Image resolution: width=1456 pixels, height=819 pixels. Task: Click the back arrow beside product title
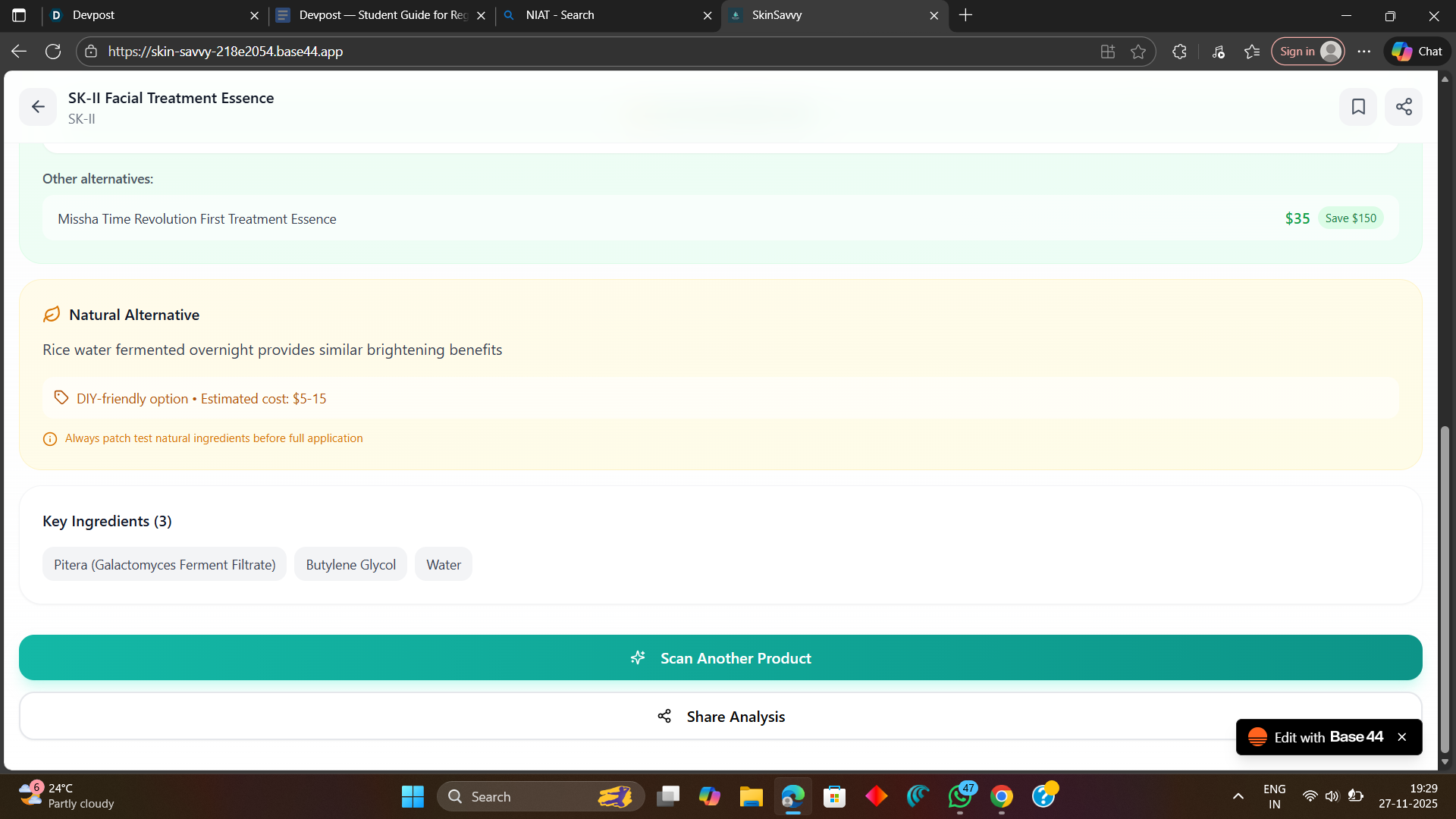pos(38,107)
